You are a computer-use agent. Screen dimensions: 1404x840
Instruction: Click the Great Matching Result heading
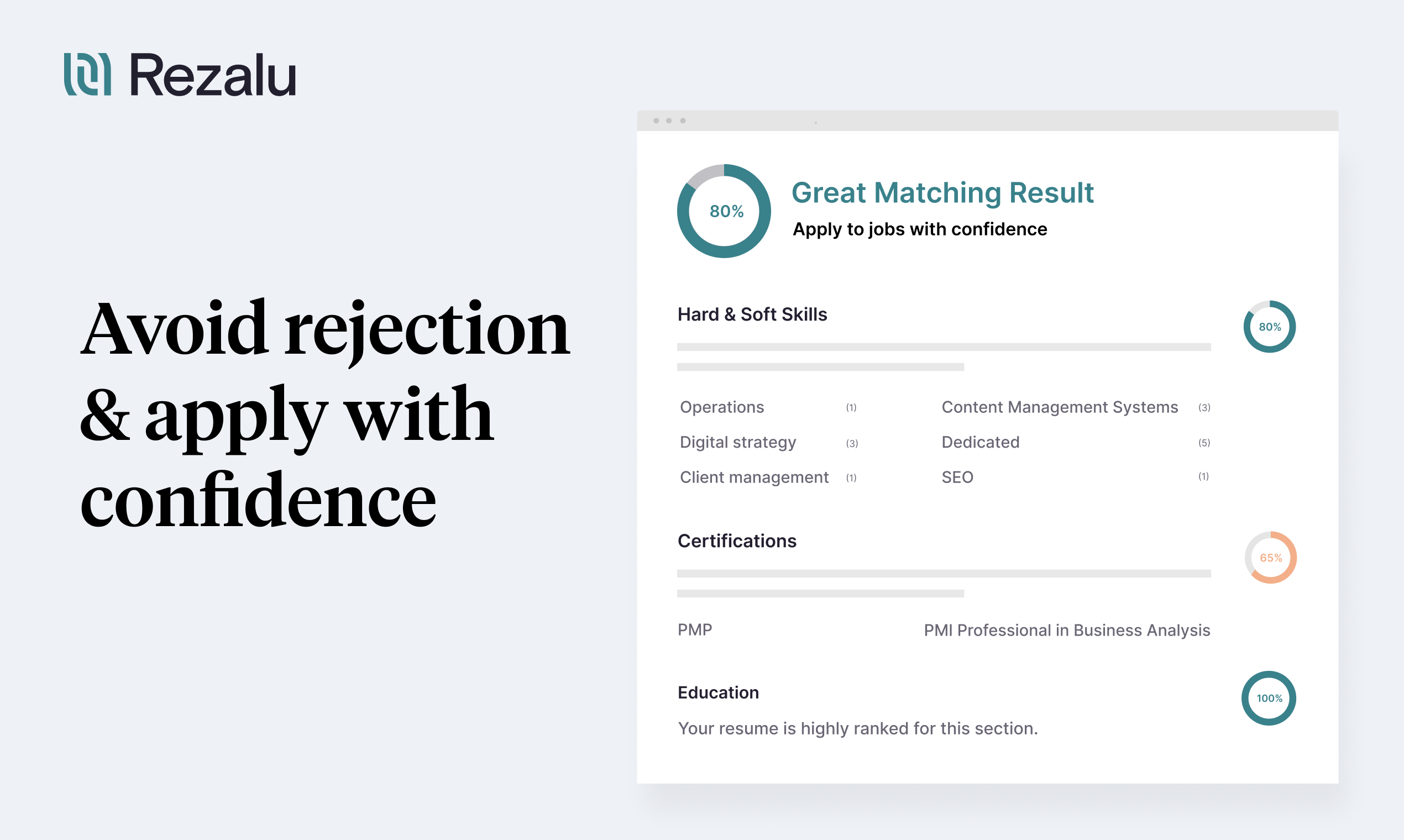pyautogui.click(x=942, y=192)
